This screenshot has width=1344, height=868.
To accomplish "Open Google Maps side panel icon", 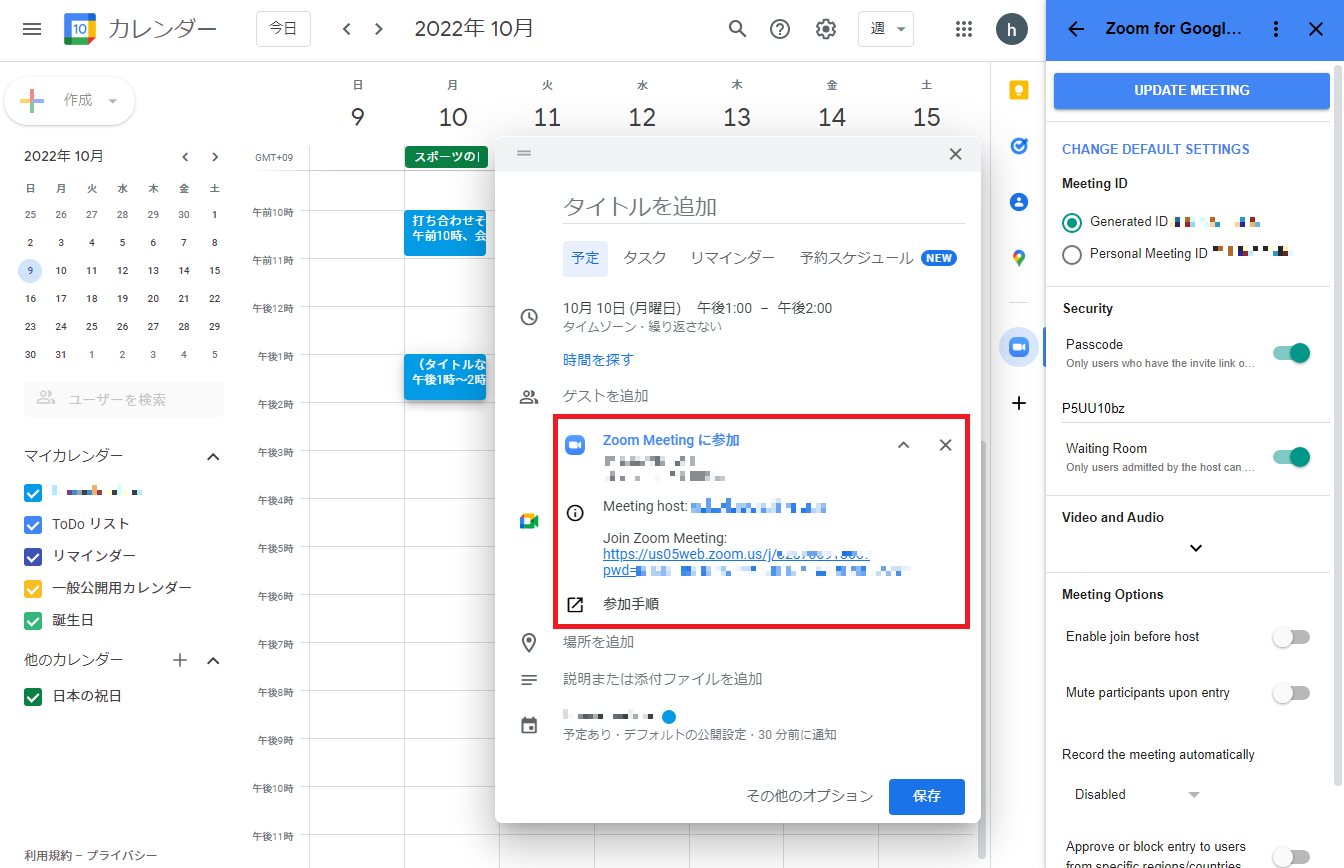I will (1018, 258).
